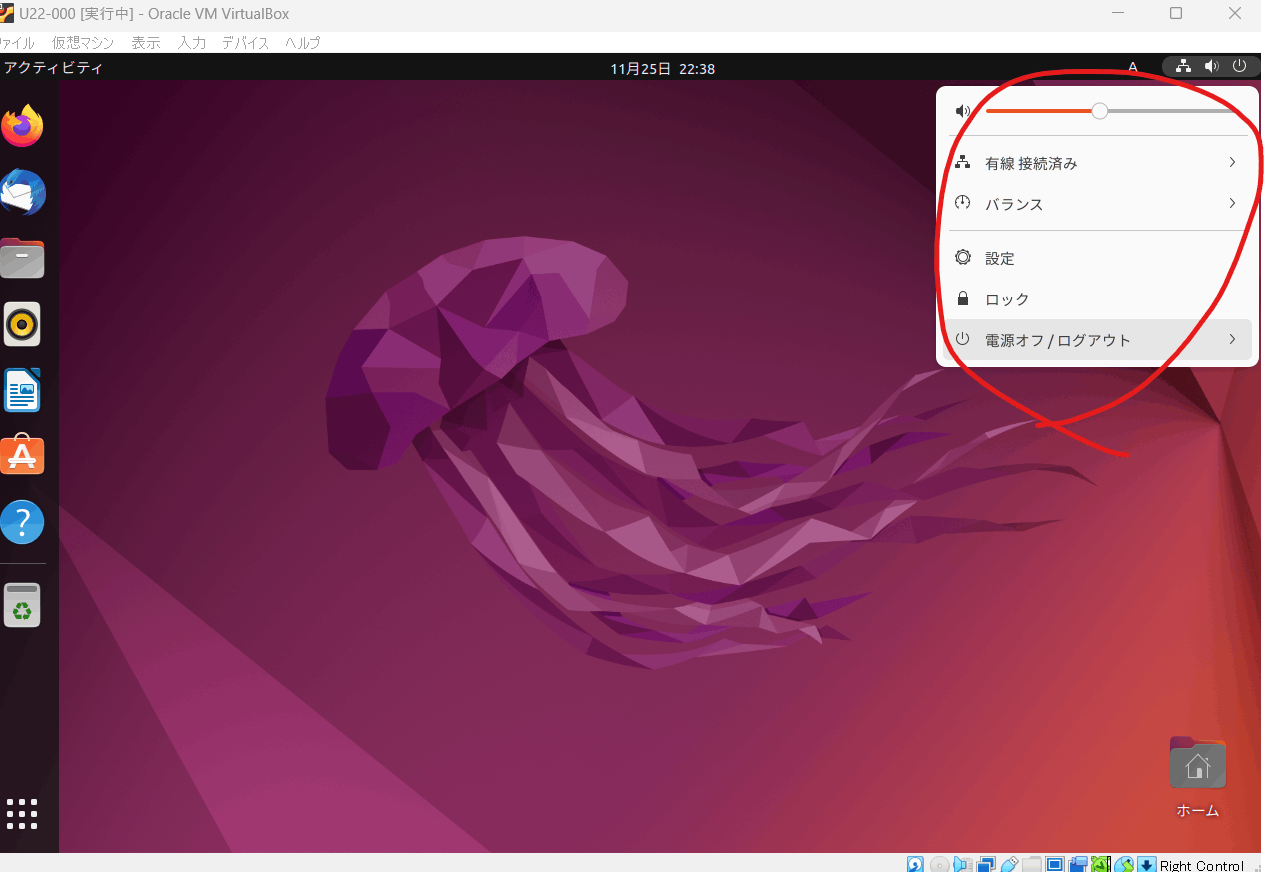Click the volume slider handle
Viewport: 1267px width, 872px height.
(x=1099, y=111)
